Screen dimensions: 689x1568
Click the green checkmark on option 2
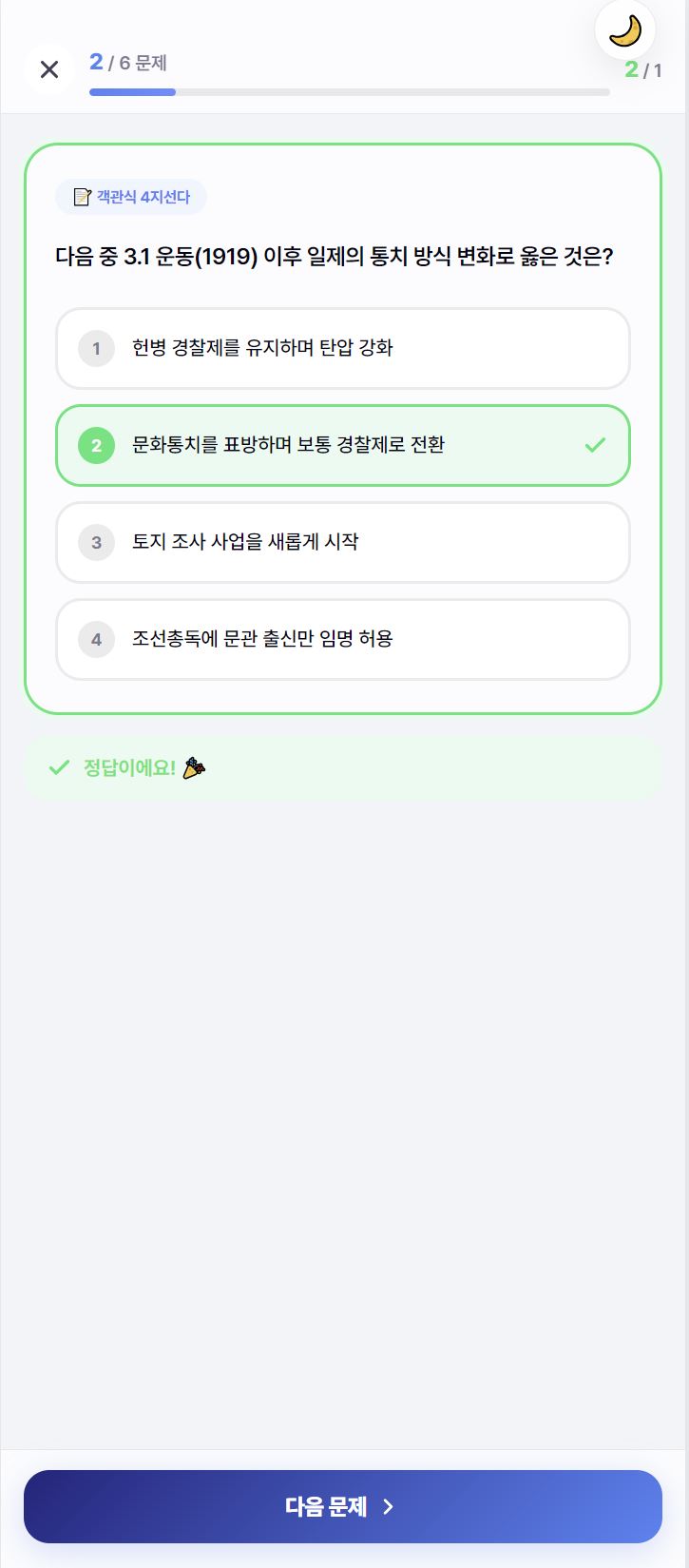[x=595, y=445]
